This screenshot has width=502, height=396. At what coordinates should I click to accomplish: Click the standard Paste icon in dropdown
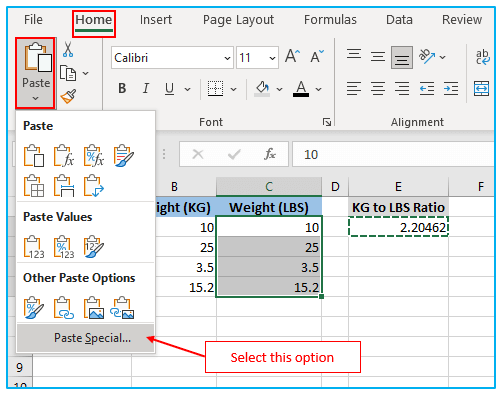click(x=34, y=155)
